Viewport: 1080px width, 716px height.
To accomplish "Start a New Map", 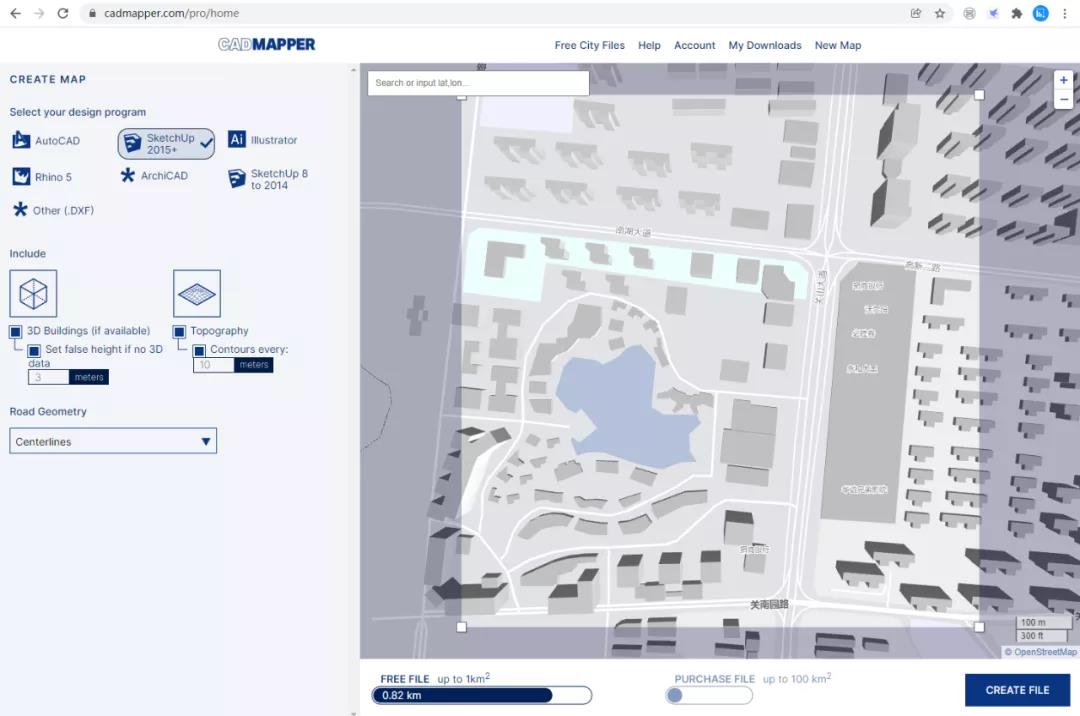I will coord(838,45).
